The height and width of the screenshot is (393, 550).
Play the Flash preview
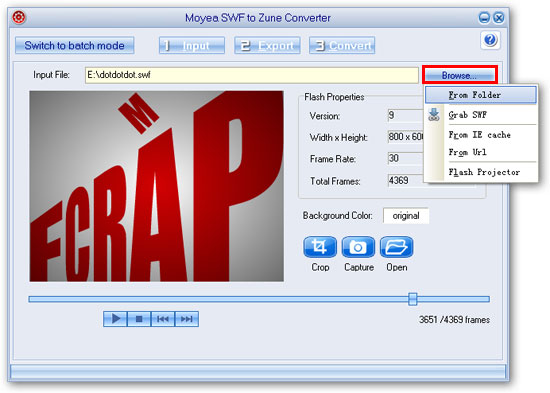click(x=115, y=319)
